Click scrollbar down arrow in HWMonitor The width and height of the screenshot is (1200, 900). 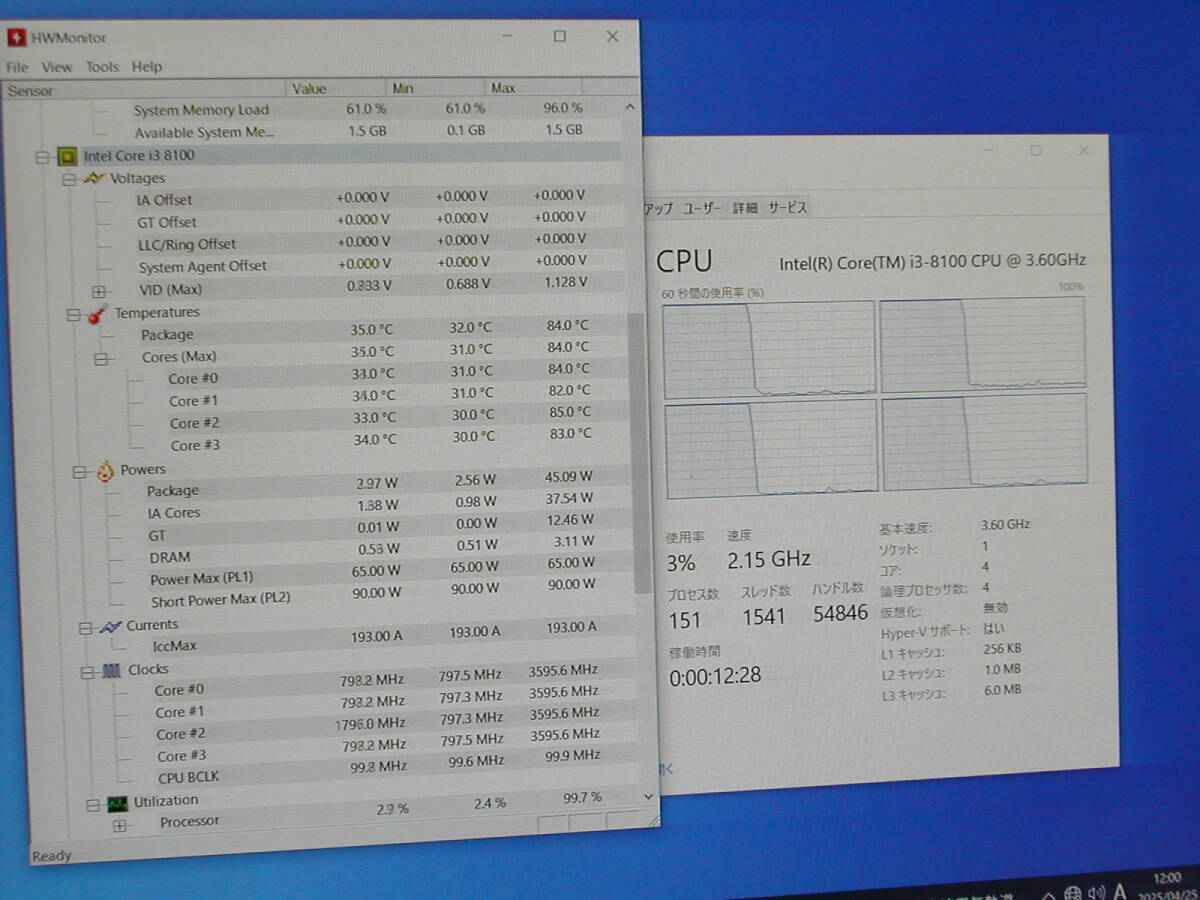tap(647, 796)
